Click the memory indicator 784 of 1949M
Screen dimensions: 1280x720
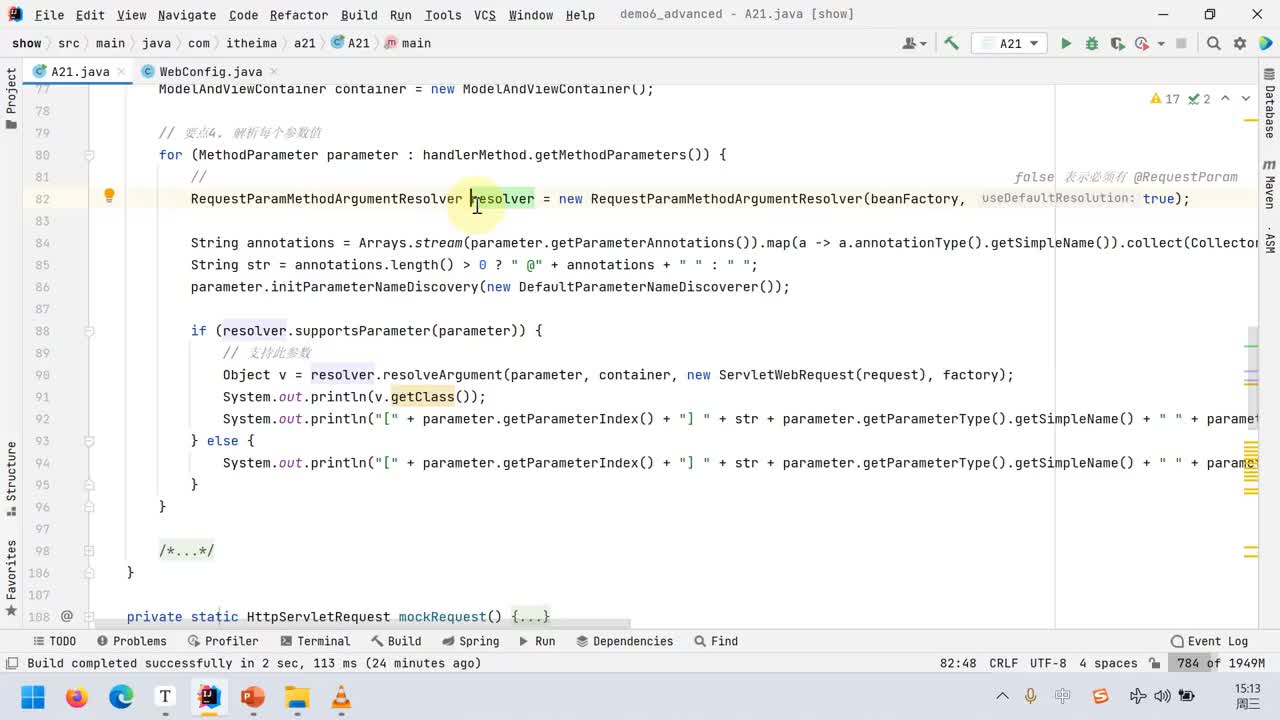[1220, 663]
